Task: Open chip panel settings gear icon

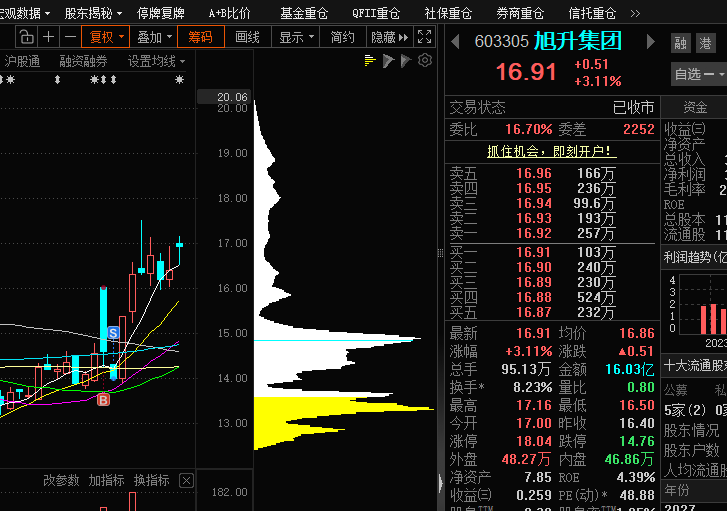Action: [425, 60]
